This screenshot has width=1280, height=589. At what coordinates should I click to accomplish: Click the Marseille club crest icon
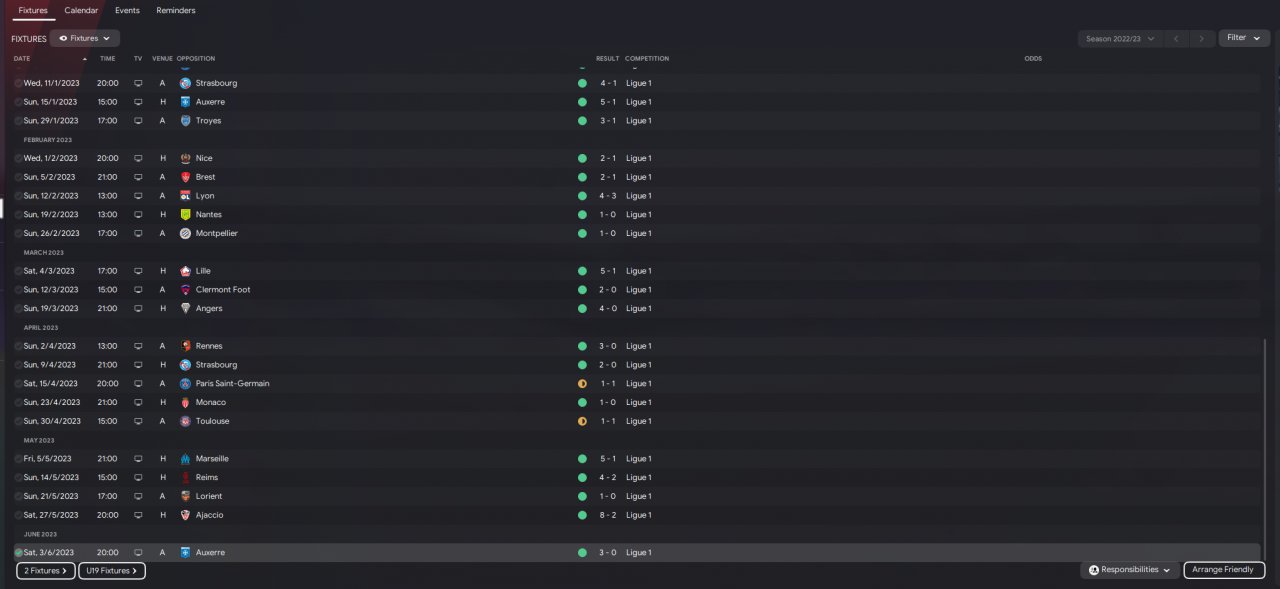tap(185, 459)
